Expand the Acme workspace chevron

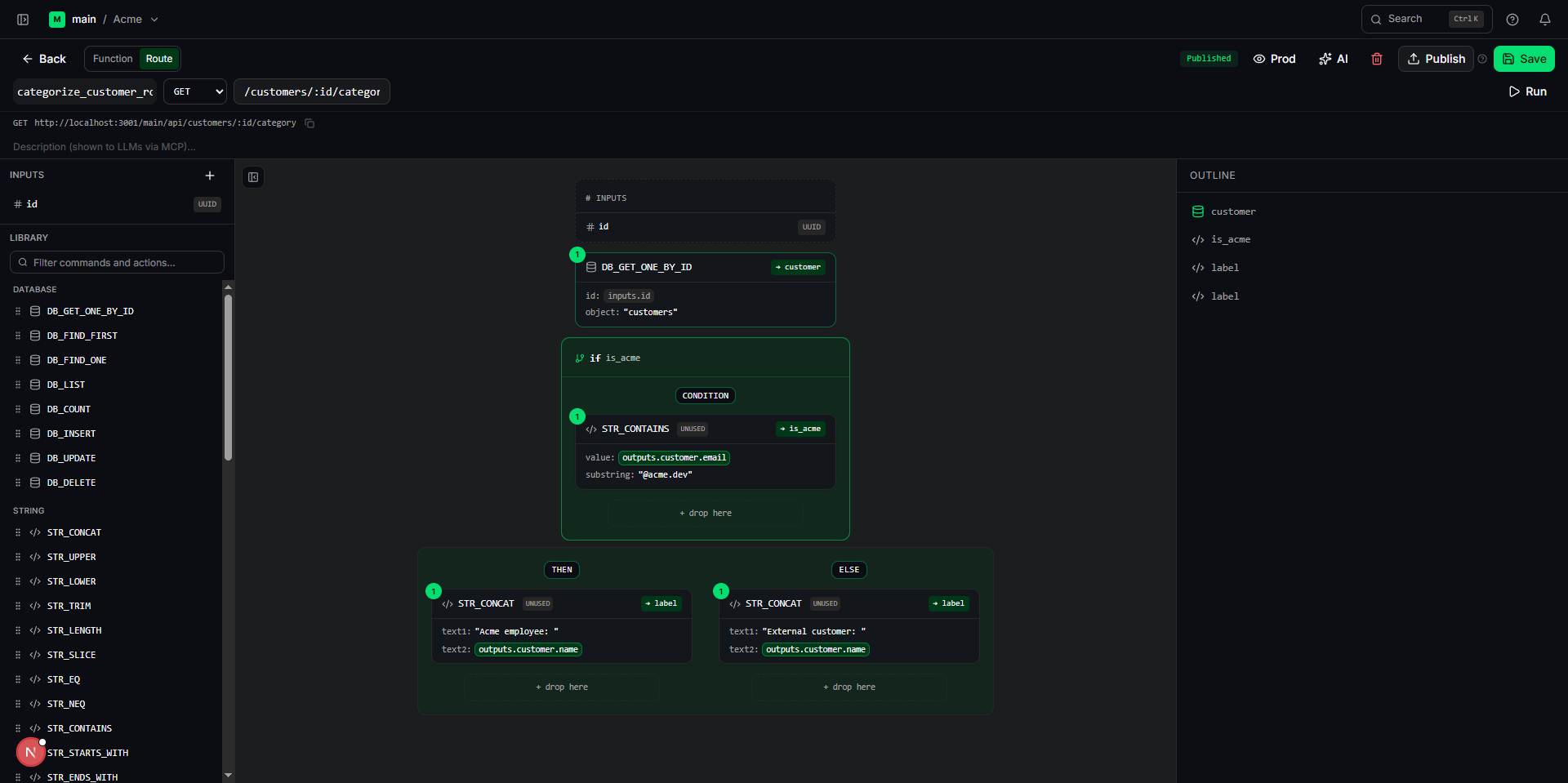tap(154, 20)
